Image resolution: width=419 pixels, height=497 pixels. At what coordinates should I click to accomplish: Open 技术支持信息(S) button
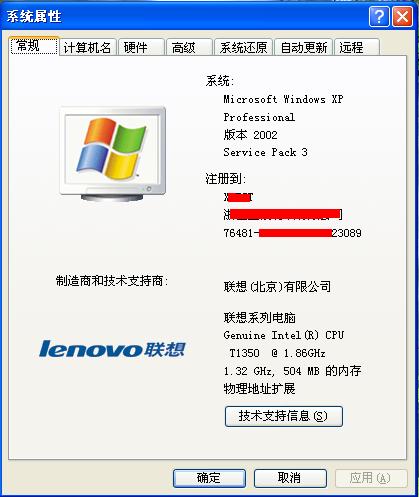tap(284, 416)
